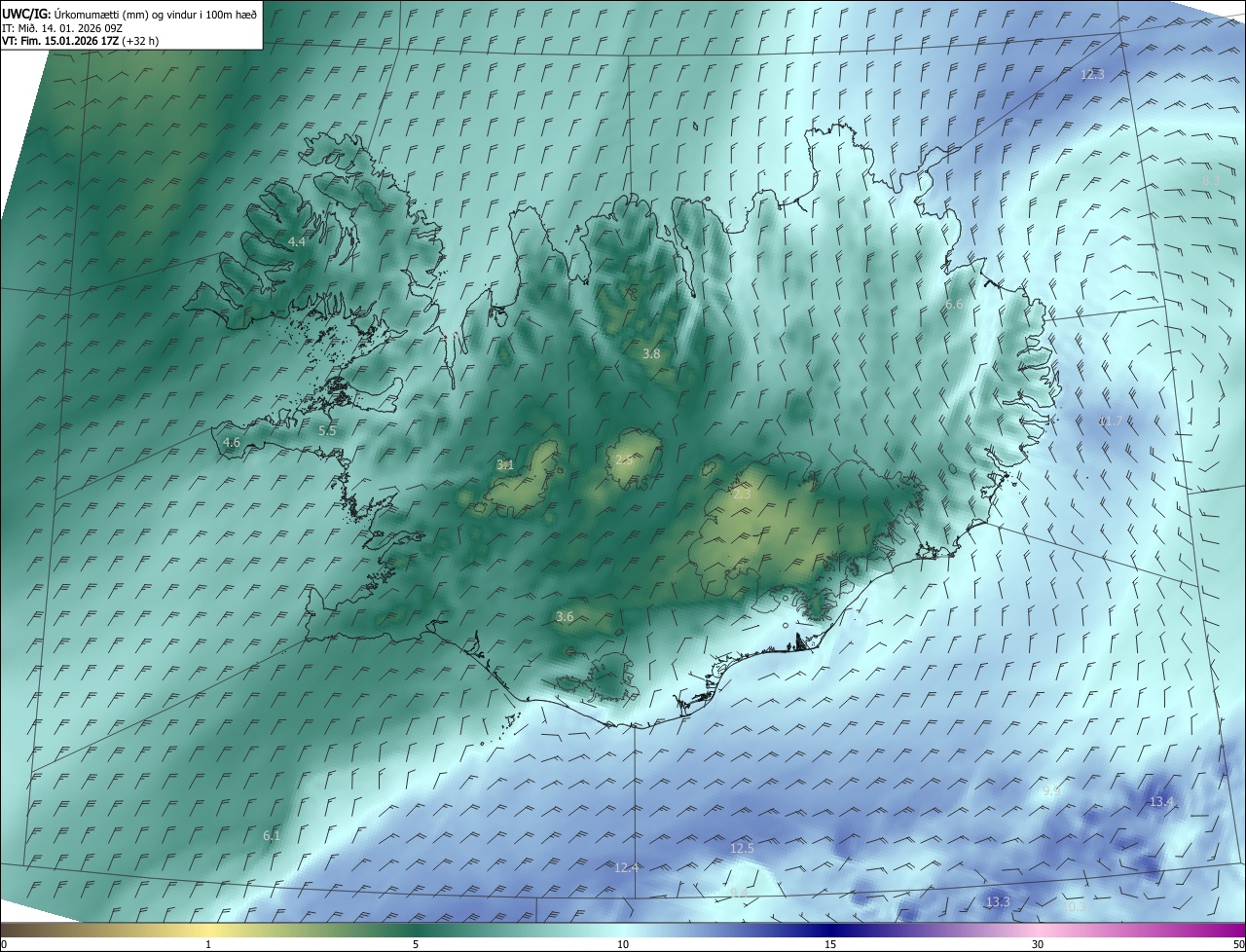The width and height of the screenshot is (1246, 952).
Task: Select the 13.4 value label on the map
Action: coord(1162,802)
